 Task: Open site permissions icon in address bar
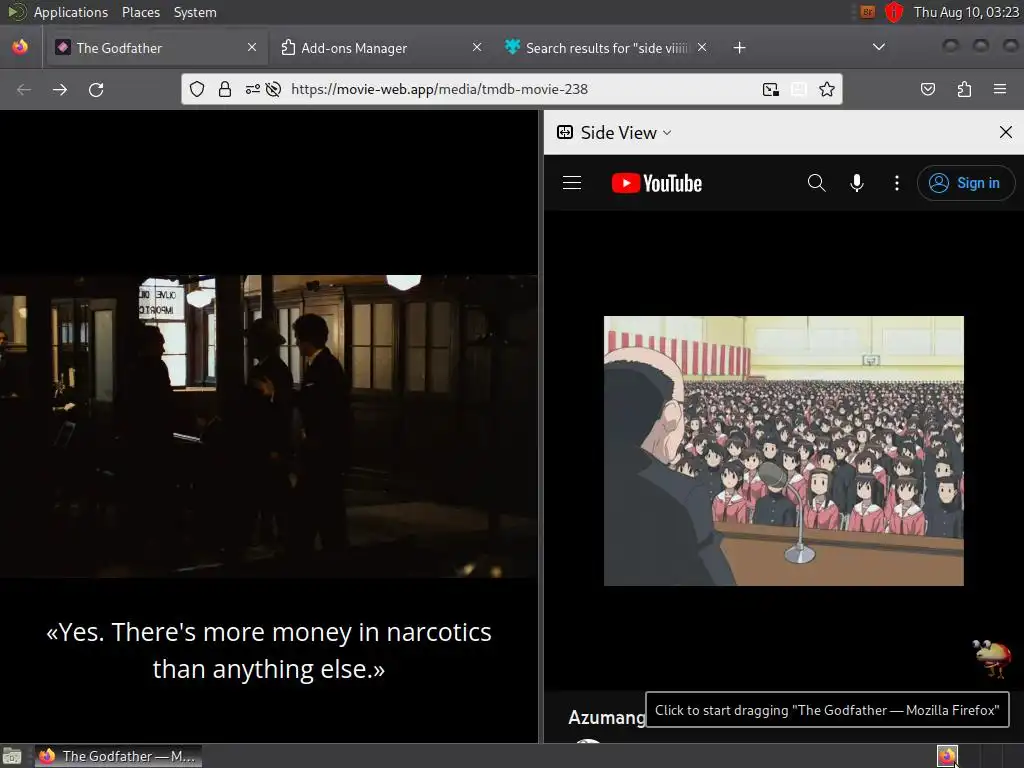point(252,89)
